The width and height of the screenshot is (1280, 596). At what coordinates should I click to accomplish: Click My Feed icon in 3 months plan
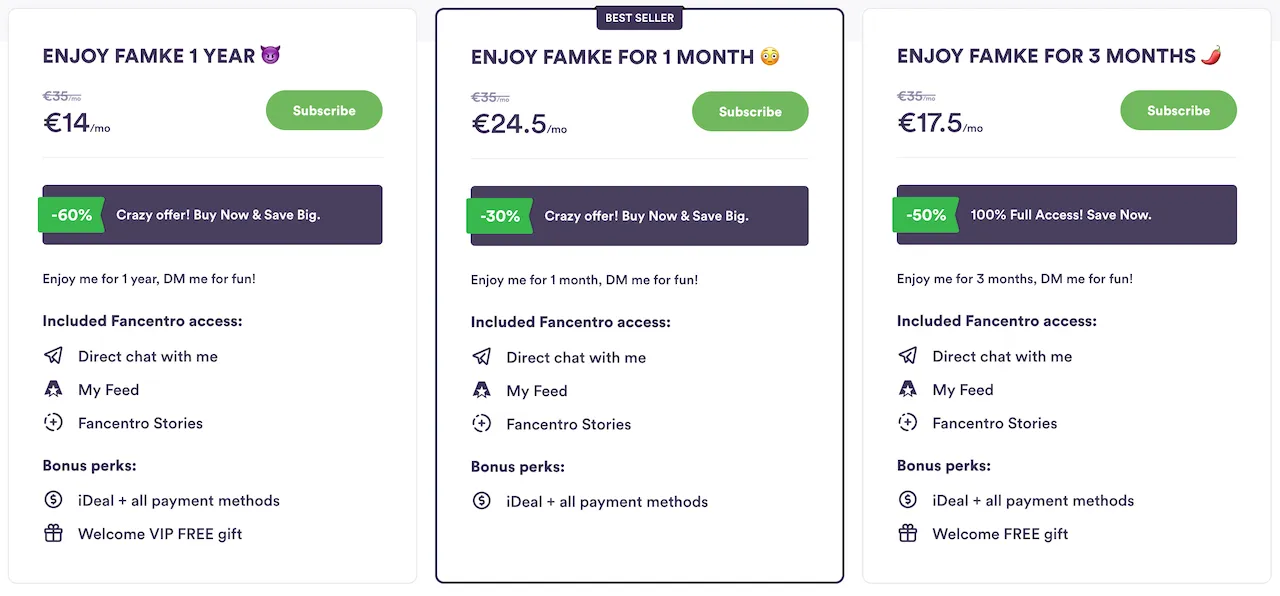point(907,389)
